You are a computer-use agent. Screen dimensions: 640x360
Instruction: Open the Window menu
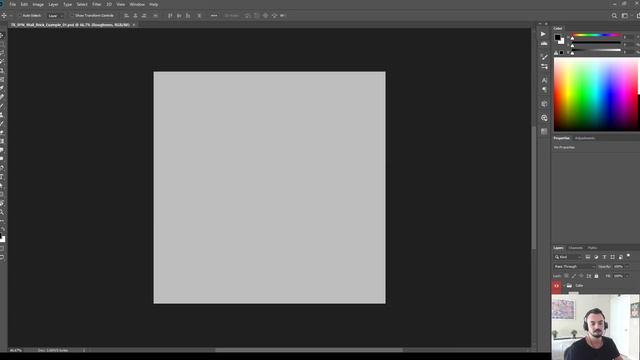137,4
